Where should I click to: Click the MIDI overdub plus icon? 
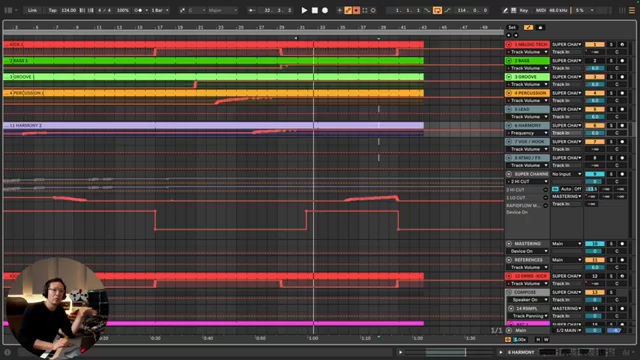[340, 10]
